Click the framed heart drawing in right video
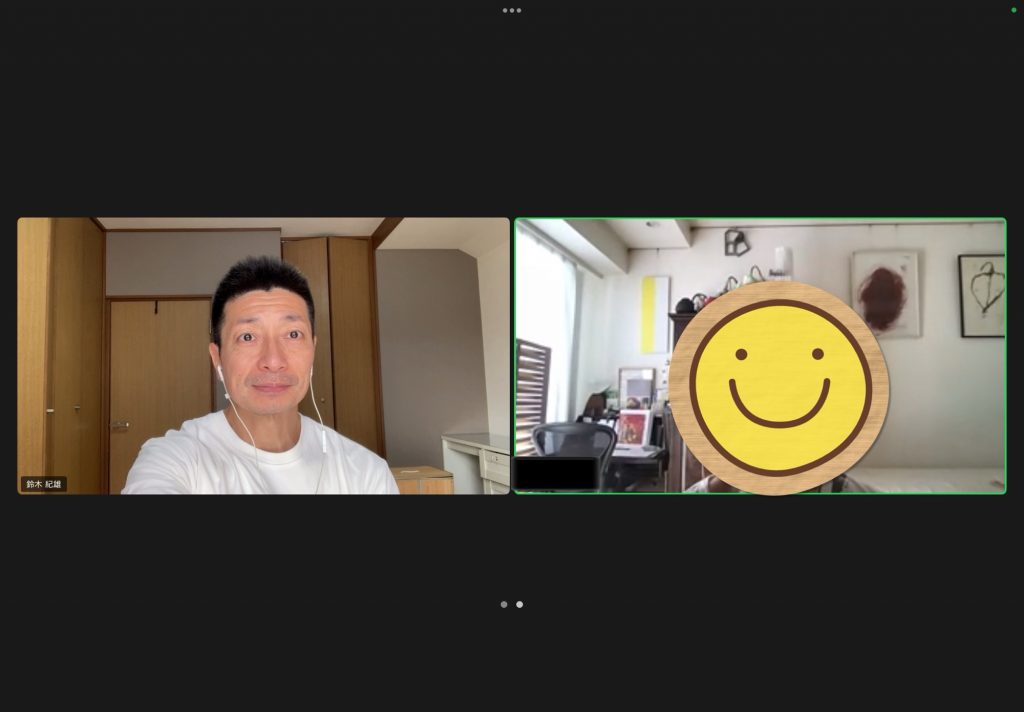Image resolution: width=1024 pixels, height=712 pixels. click(x=981, y=295)
